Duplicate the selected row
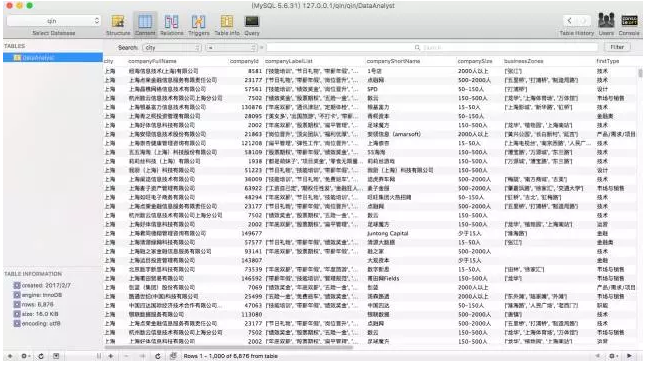This screenshot has width=653, height=368. [x=142, y=356]
